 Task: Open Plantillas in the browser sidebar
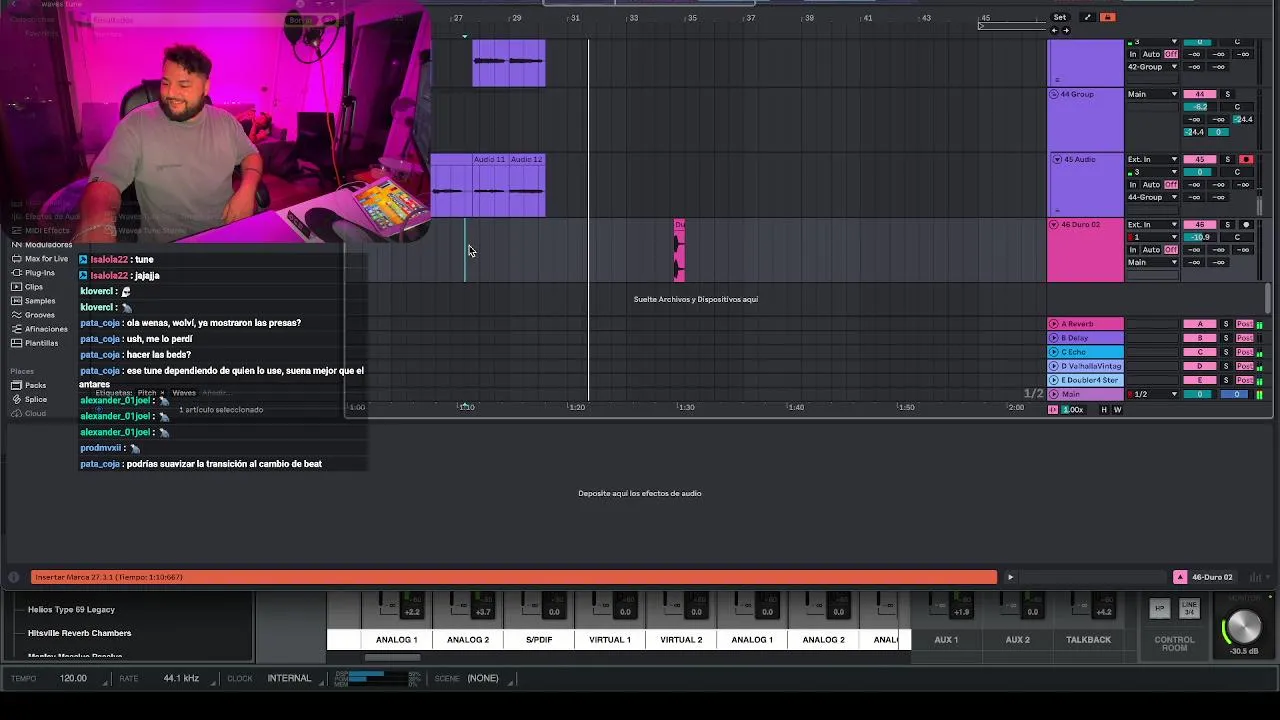click(41, 343)
